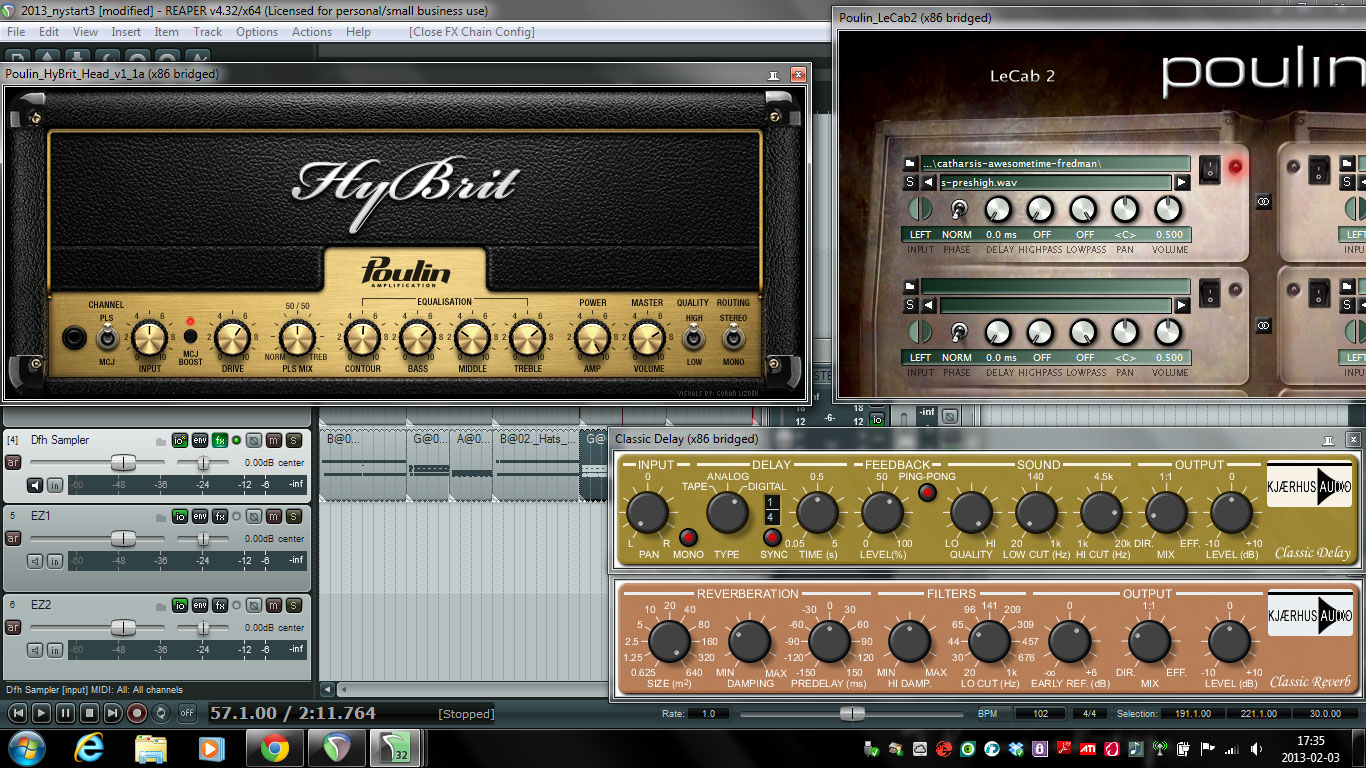1366x768 pixels.
Task: Toggle the MCJ Boost button on HyBrit
Action: point(190,335)
